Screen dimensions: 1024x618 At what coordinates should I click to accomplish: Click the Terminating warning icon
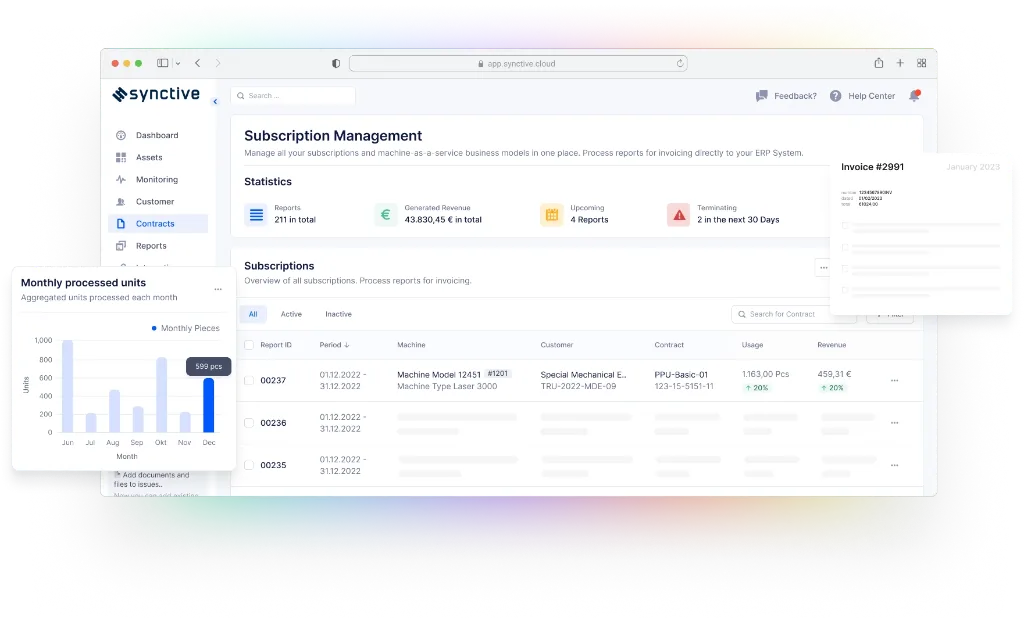[679, 214]
